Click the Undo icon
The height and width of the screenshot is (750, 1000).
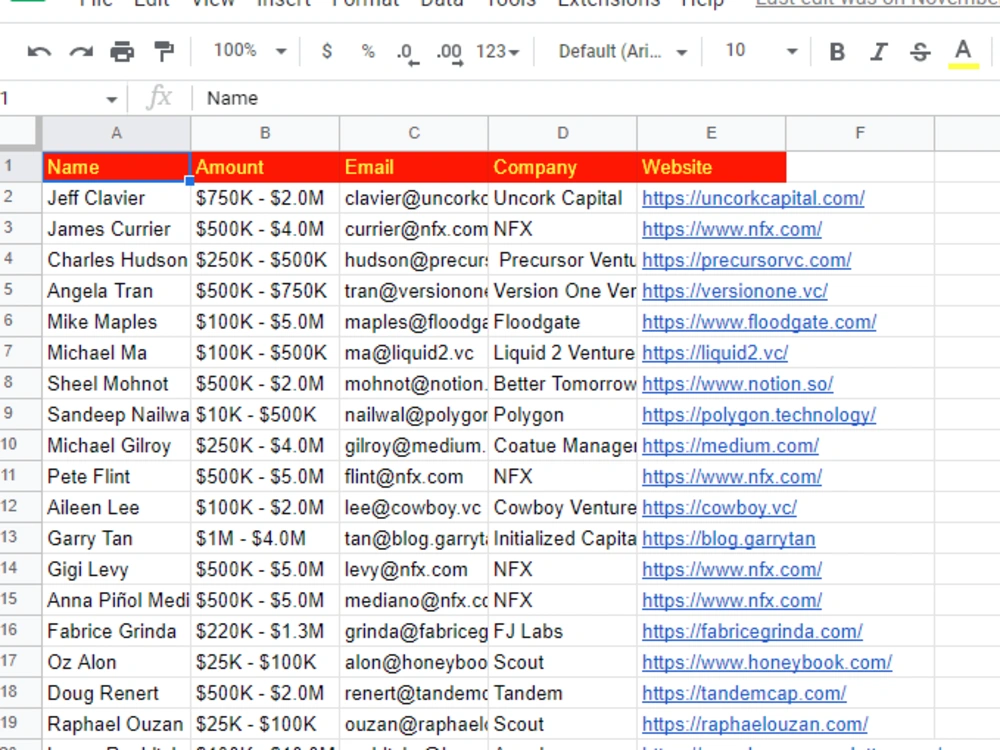tap(38, 51)
